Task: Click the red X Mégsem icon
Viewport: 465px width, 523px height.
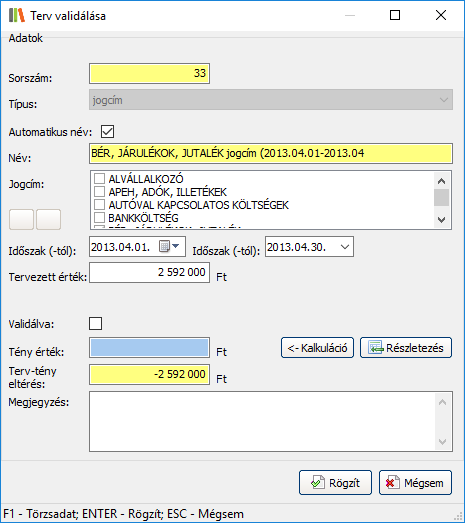Action: (393, 483)
